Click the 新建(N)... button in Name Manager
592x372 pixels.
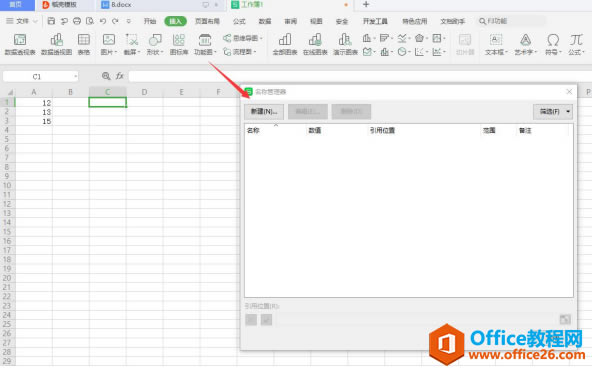tap(264, 111)
